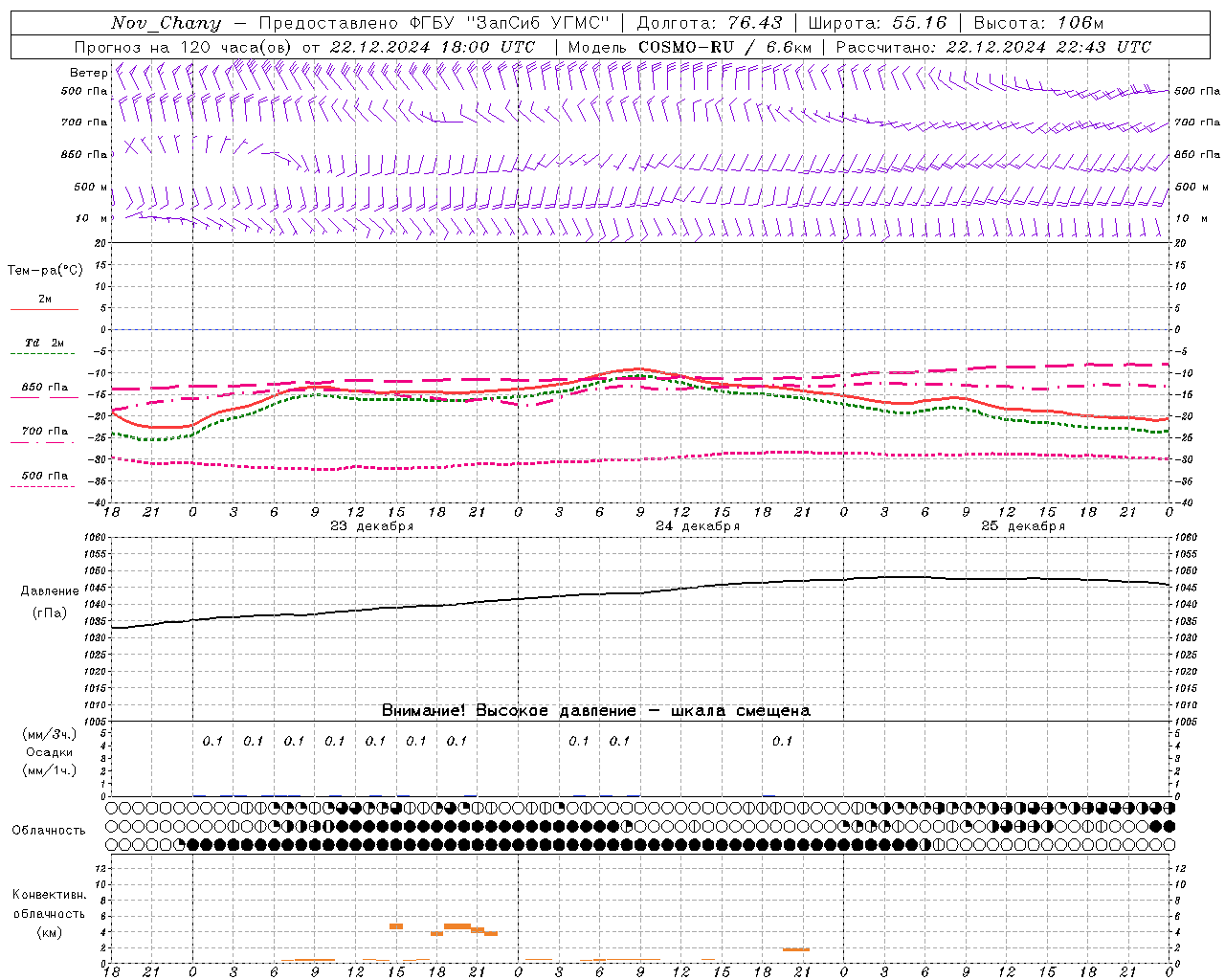The height and width of the screenshot is (980, 1225).
Task: Click the "Высота: 106м" elevation value
Action: pos(1038,23)
